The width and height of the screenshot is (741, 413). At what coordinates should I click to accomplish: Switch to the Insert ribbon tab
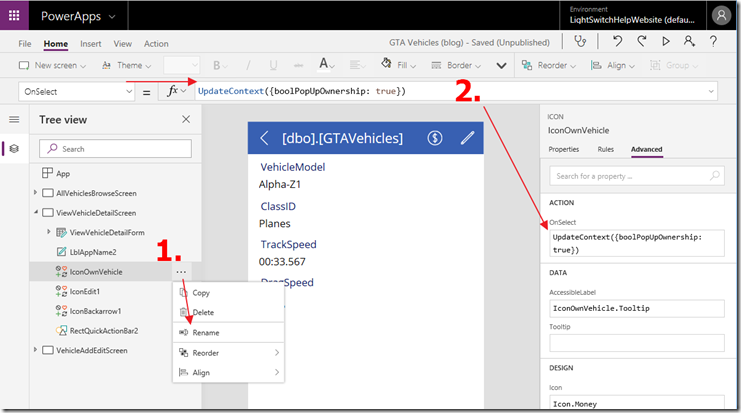pyautogui.click(x=91, y=43)
